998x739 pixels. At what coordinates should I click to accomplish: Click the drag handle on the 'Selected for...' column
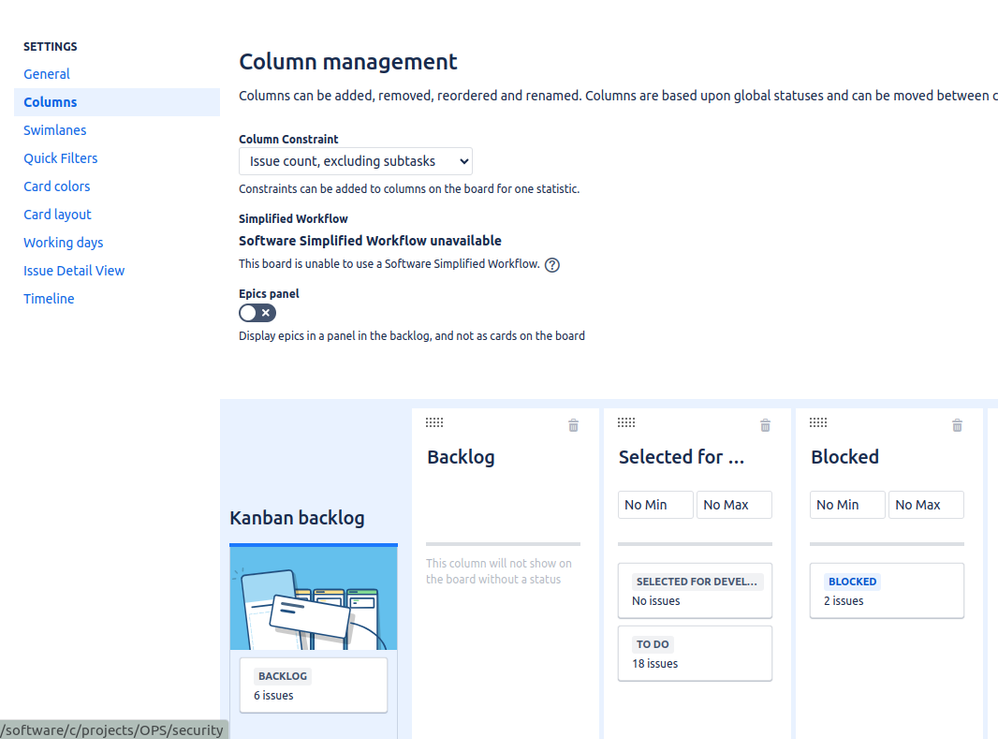pos(626,421)
